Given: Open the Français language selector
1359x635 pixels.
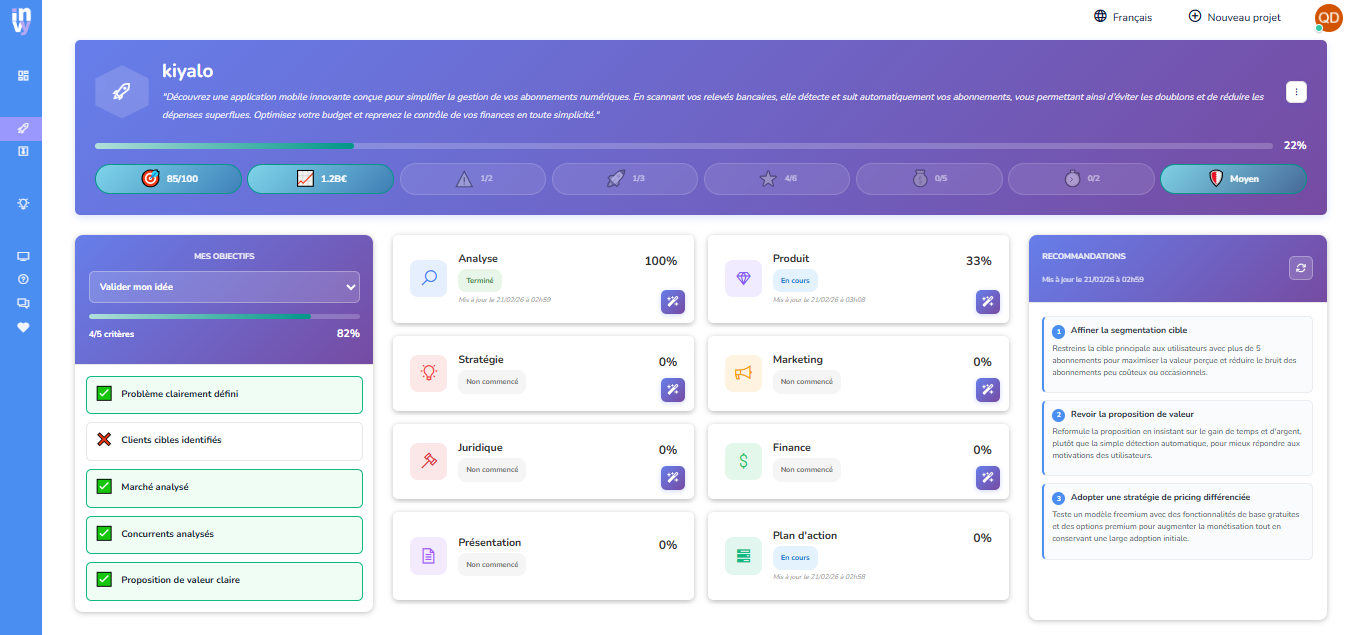Looking at the screenshot, I should click(x=1123, y=17).
